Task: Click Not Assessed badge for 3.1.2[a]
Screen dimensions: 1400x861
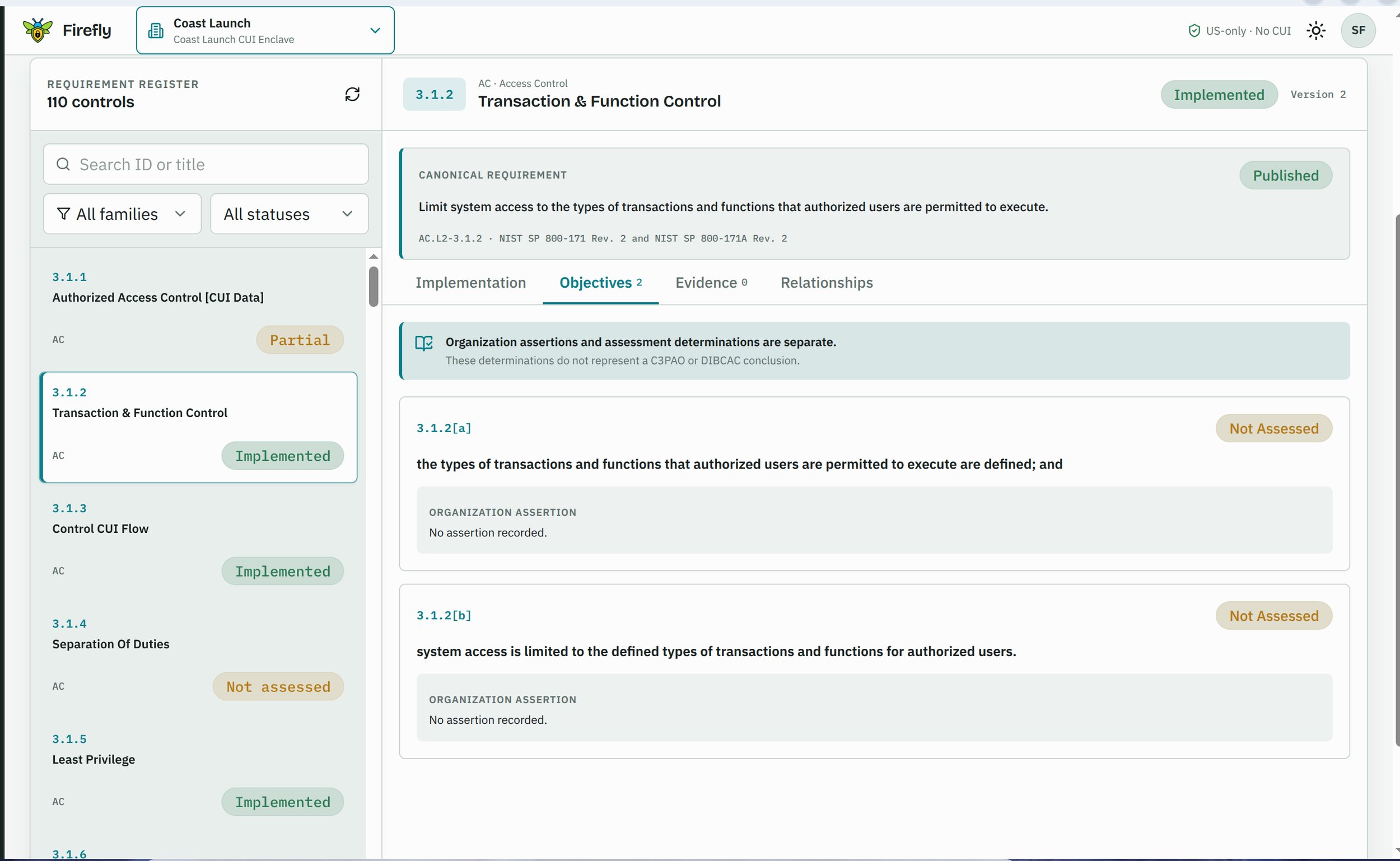Action: tap(1273, 428)
